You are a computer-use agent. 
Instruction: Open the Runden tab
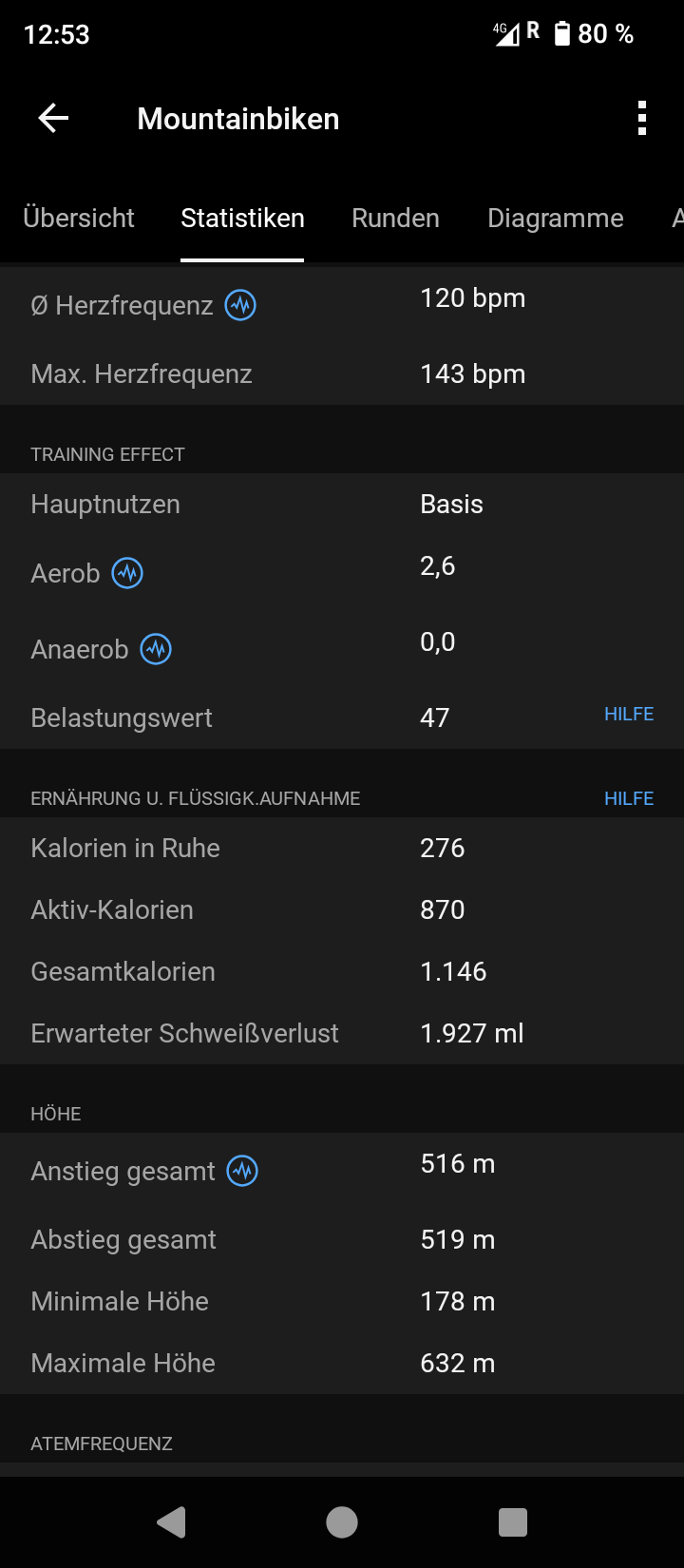pos(395,219)
